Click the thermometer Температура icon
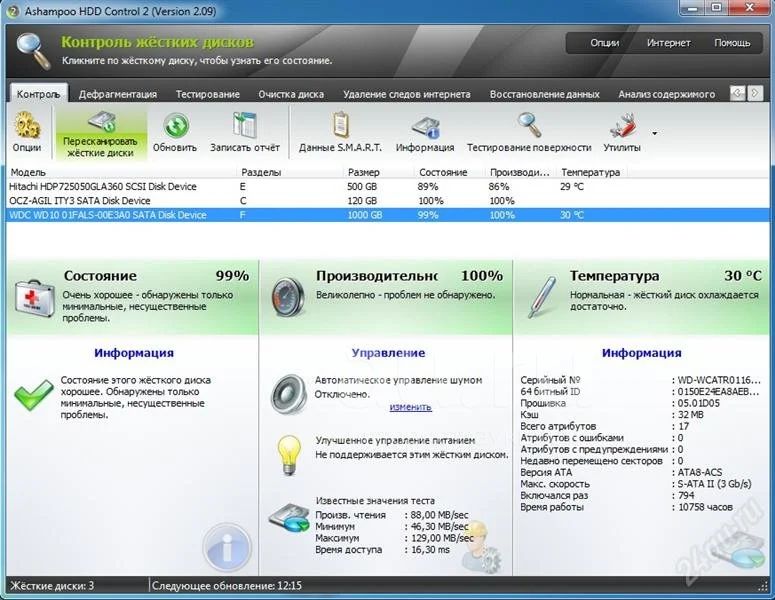The height and width of the screenshot is (600, 775). (x=542, y=297)
